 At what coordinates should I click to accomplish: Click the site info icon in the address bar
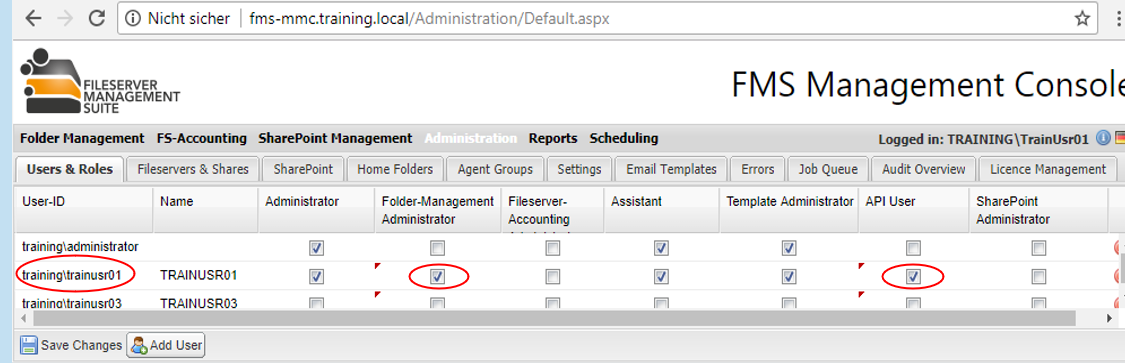tap(133, 19)
